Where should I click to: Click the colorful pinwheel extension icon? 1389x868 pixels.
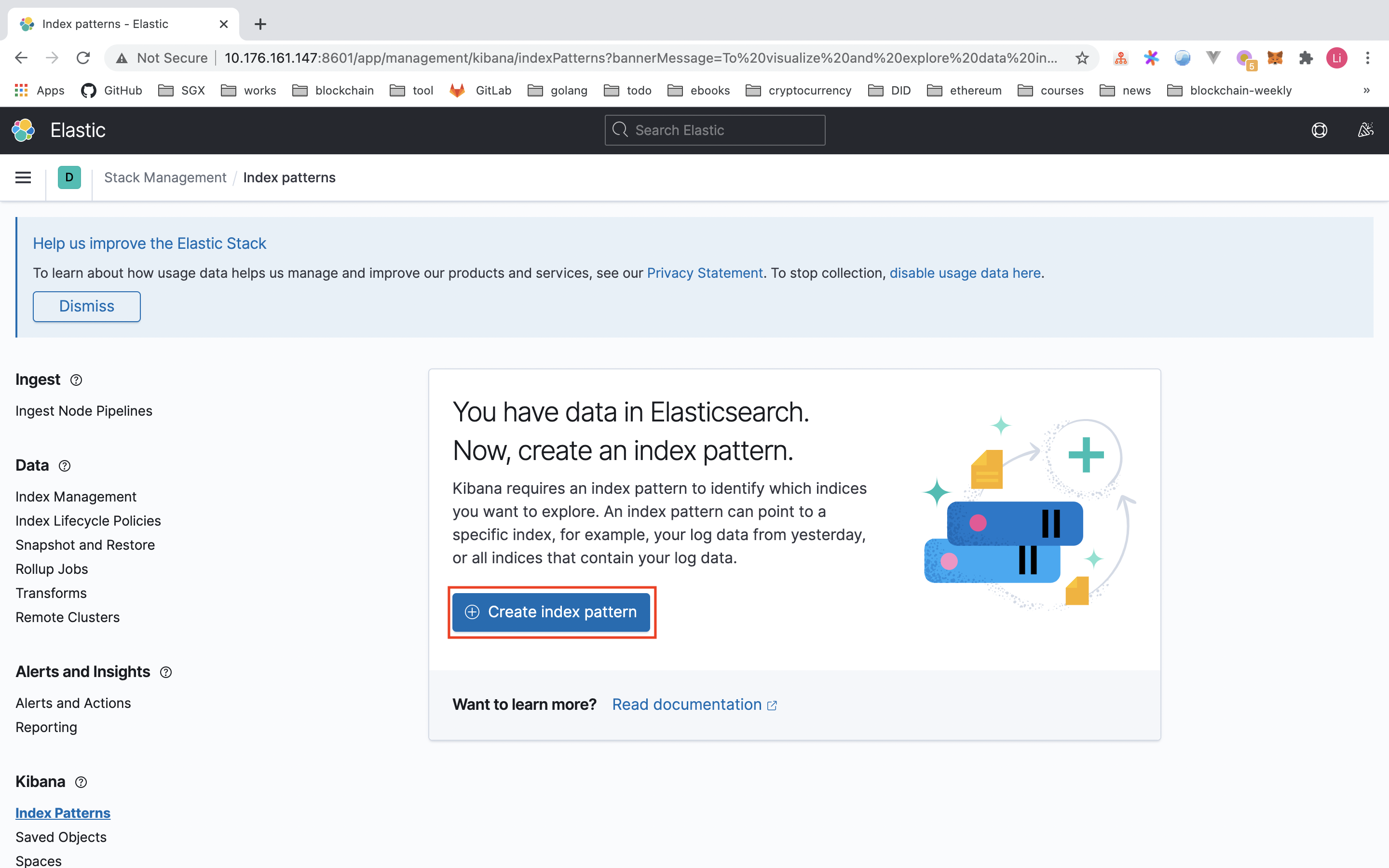pos(1151,58)
